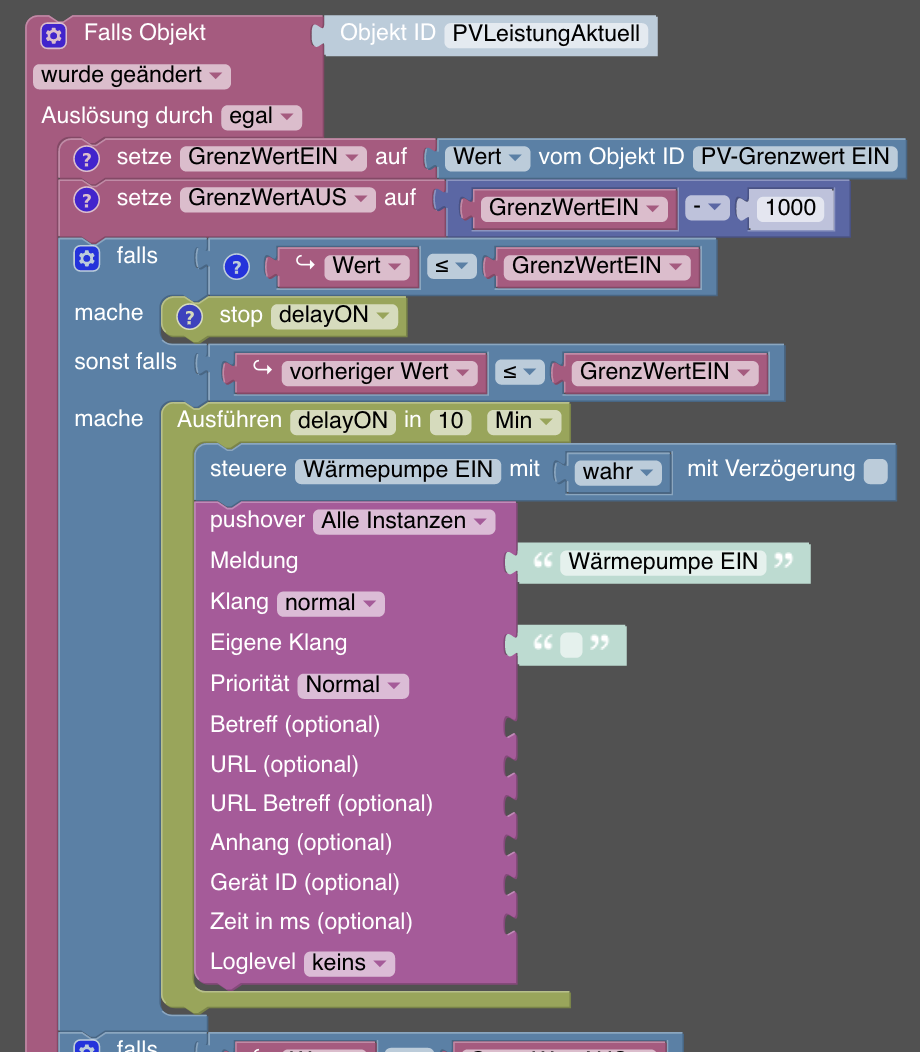Click help icon on stop delayON block
The height and width of the screenshot is (1052, 920).
pyautogui.click(x=189, y=317)
